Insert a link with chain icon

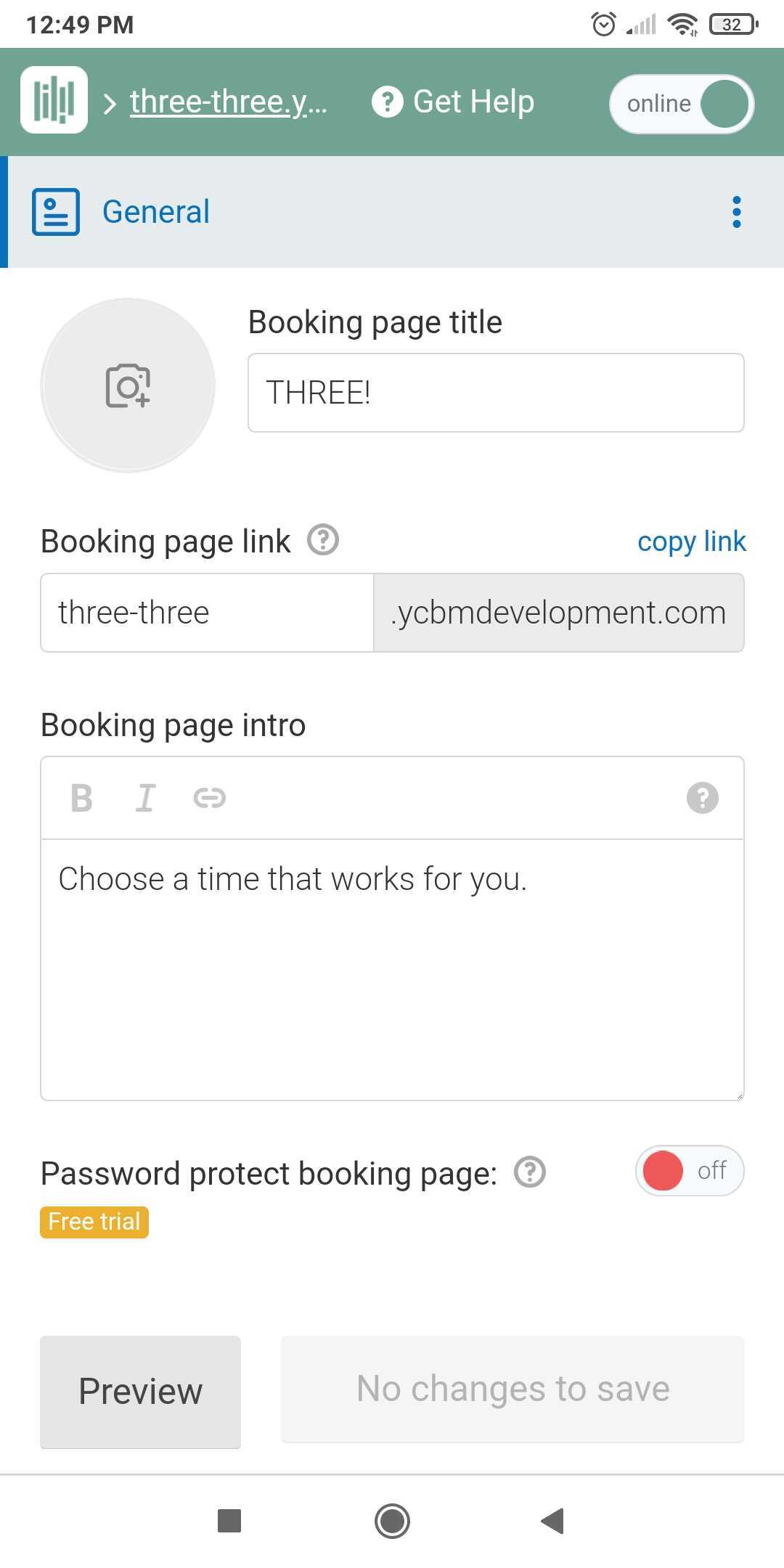click(210, 799)
